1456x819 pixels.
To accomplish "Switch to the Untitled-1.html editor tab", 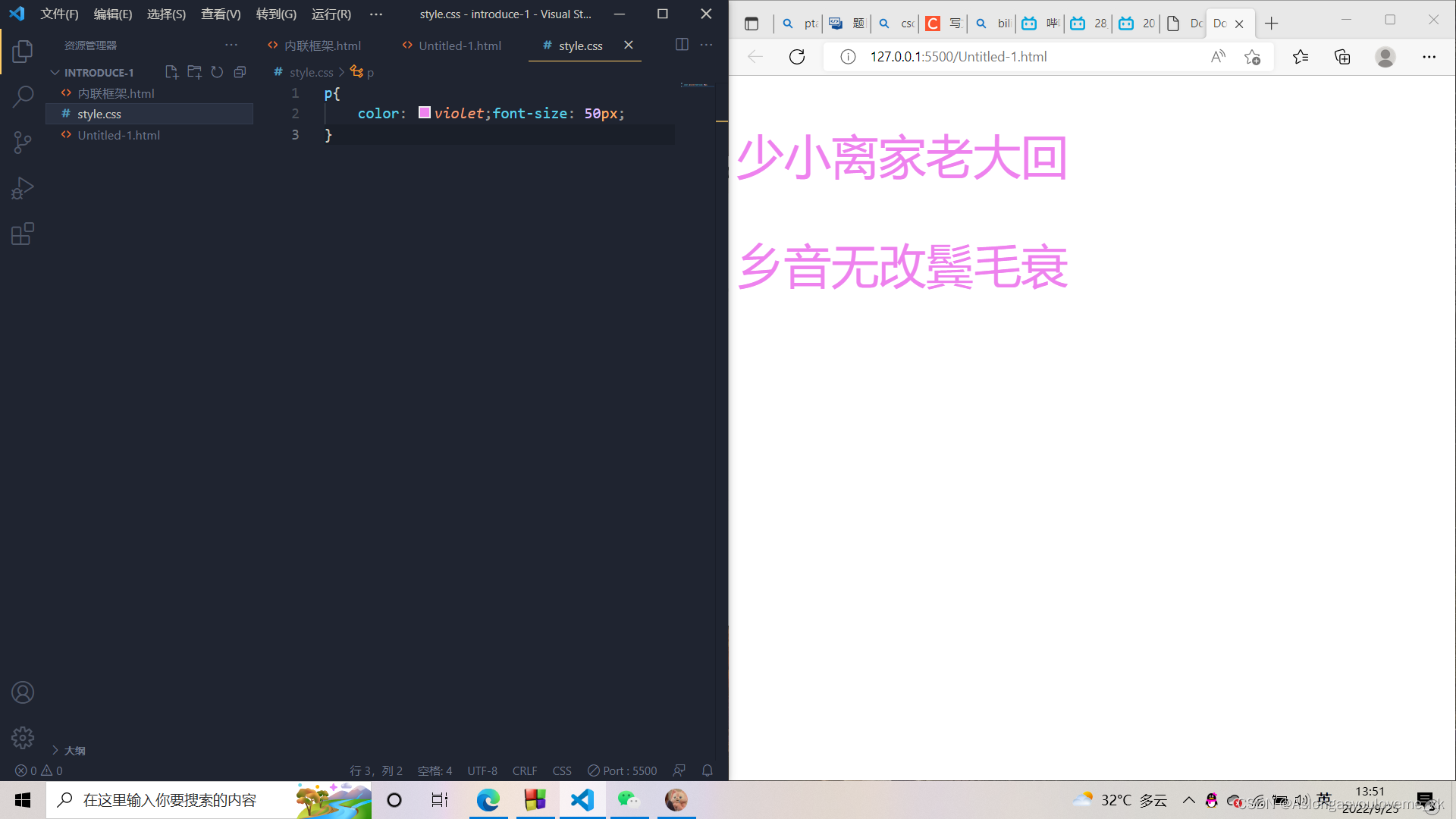I will tap(460, 45).
